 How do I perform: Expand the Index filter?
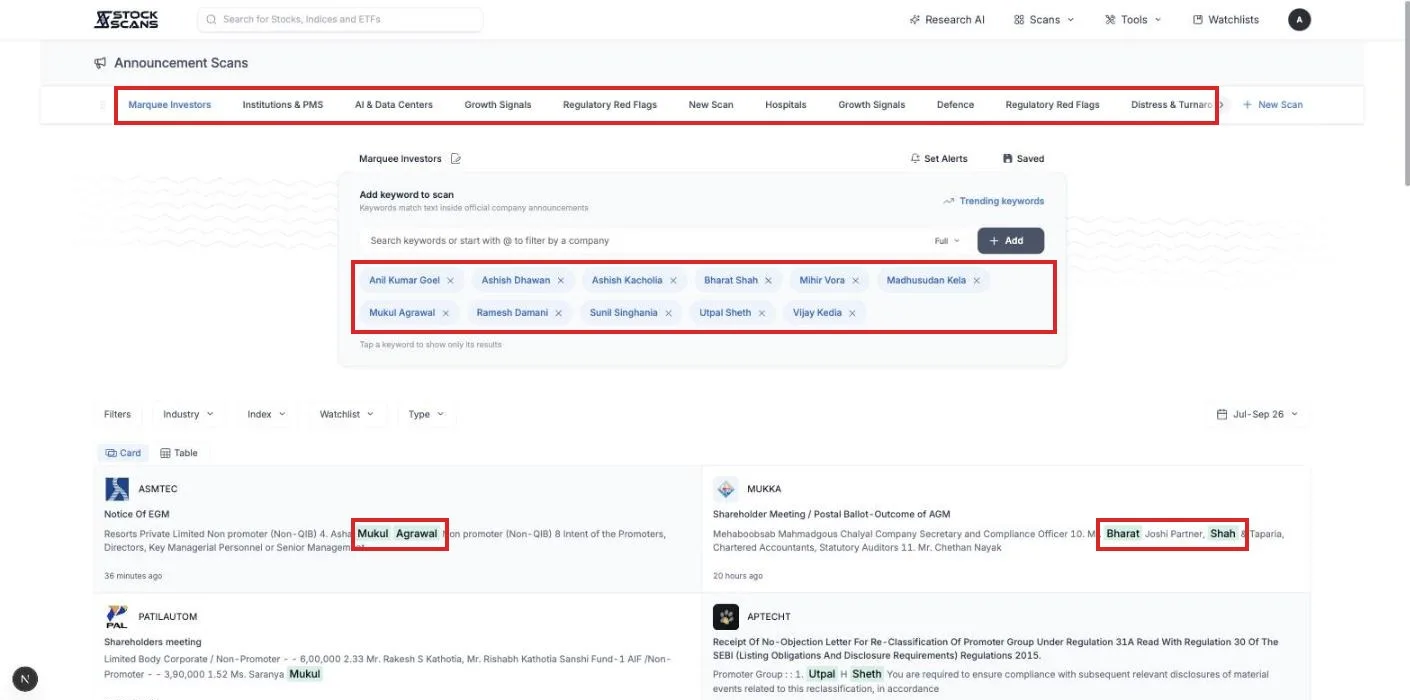(x=266, y=414)
